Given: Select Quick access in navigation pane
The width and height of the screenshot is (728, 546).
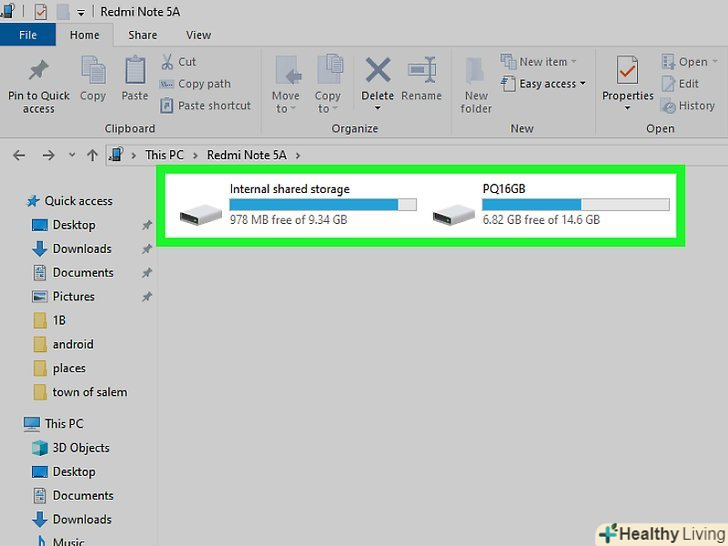Looking at the screenshot, I should 78,201.
